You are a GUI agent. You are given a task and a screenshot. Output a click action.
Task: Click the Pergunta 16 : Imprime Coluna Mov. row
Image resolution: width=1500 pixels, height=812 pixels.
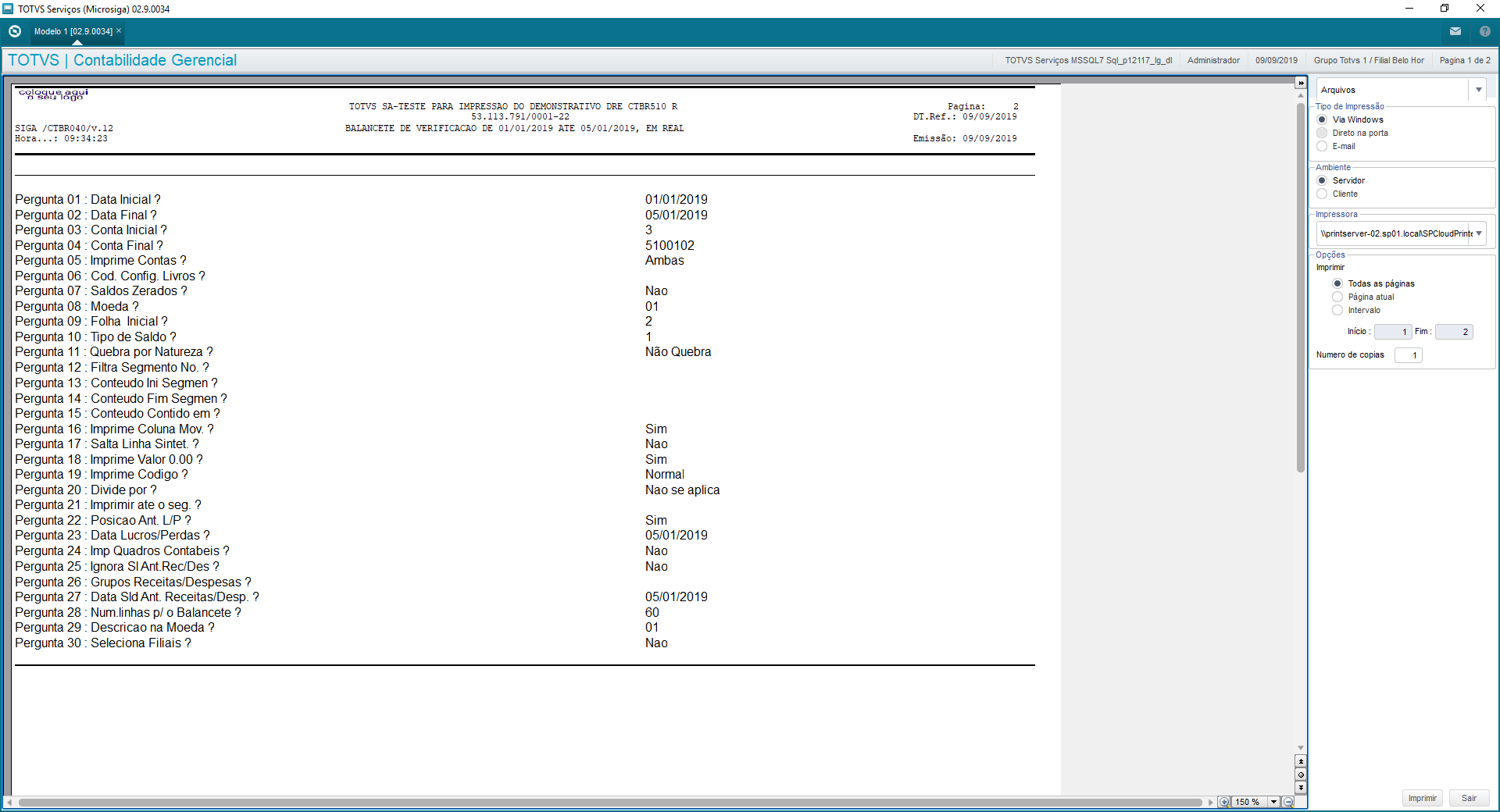[x=114, y=429]
